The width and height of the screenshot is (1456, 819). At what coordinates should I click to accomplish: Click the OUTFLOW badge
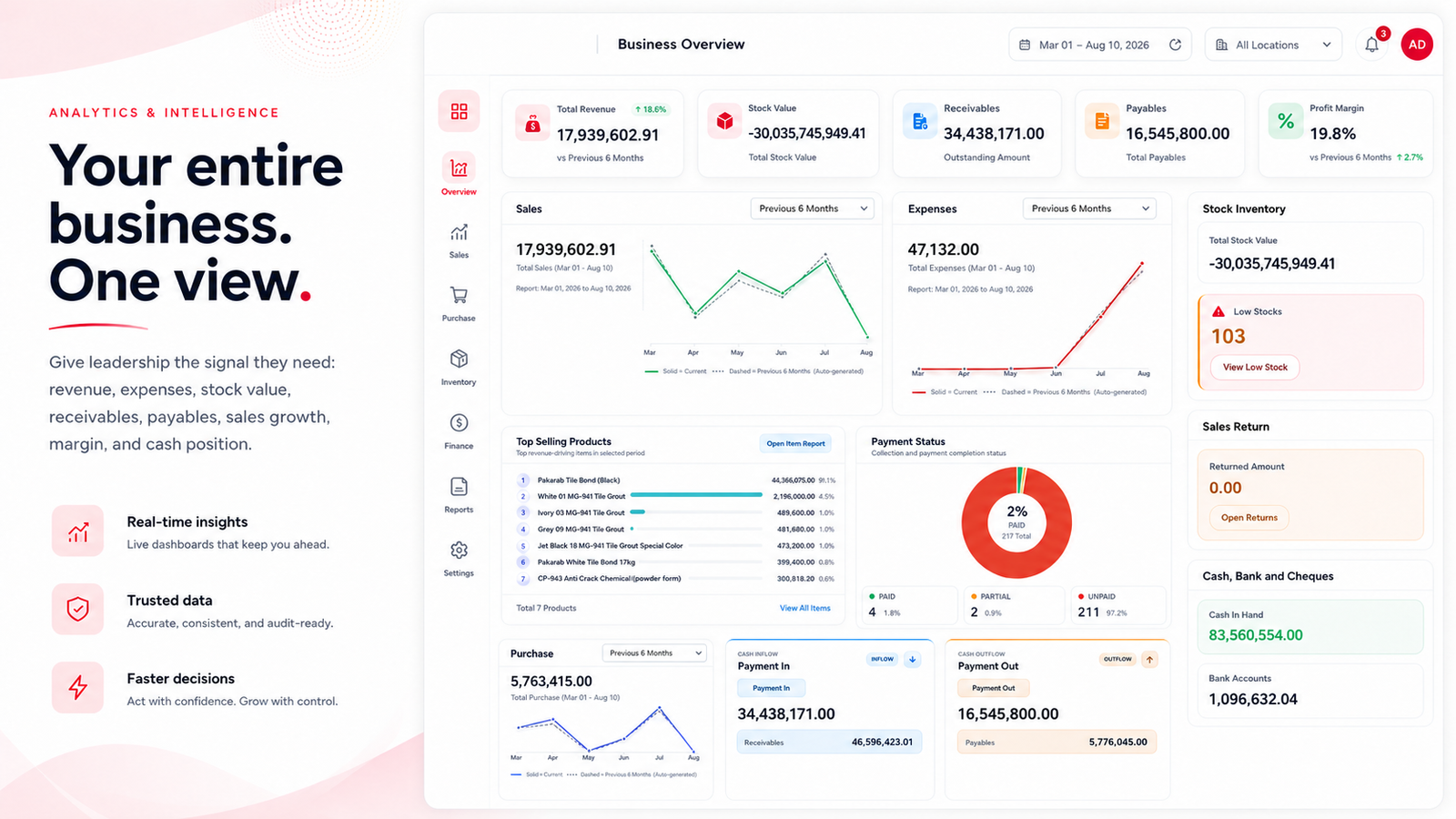click(x=1117, y=659)
